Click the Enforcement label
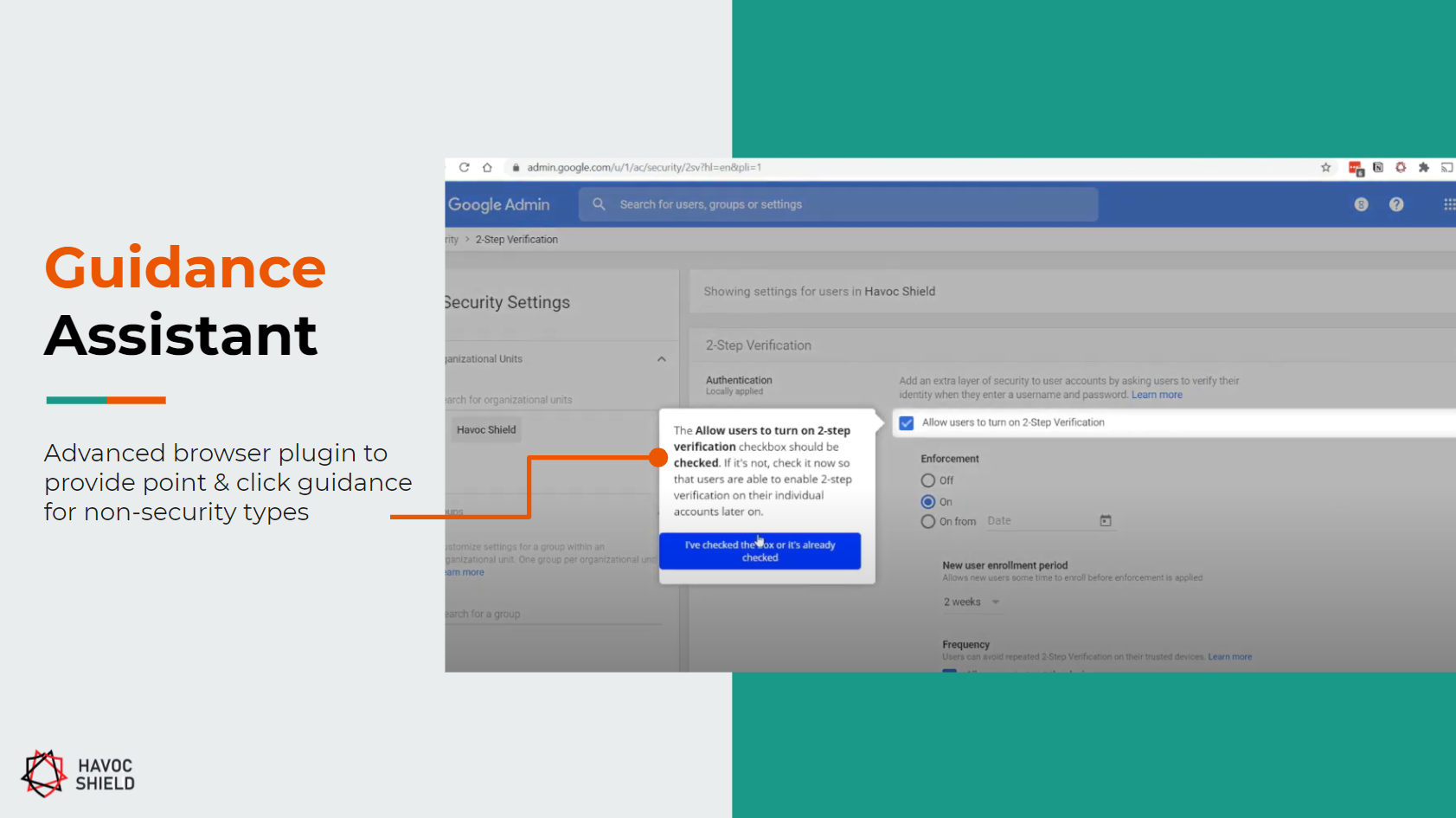The width and height of the screenshot is (1456, 818). click(x=949, y=459)
